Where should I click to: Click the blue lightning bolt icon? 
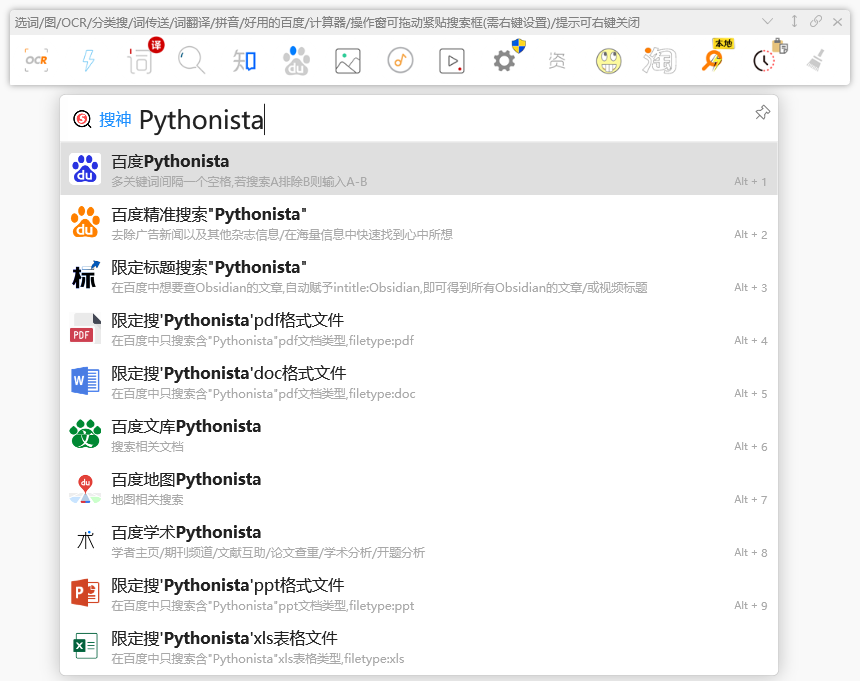(x=88, y=60)
